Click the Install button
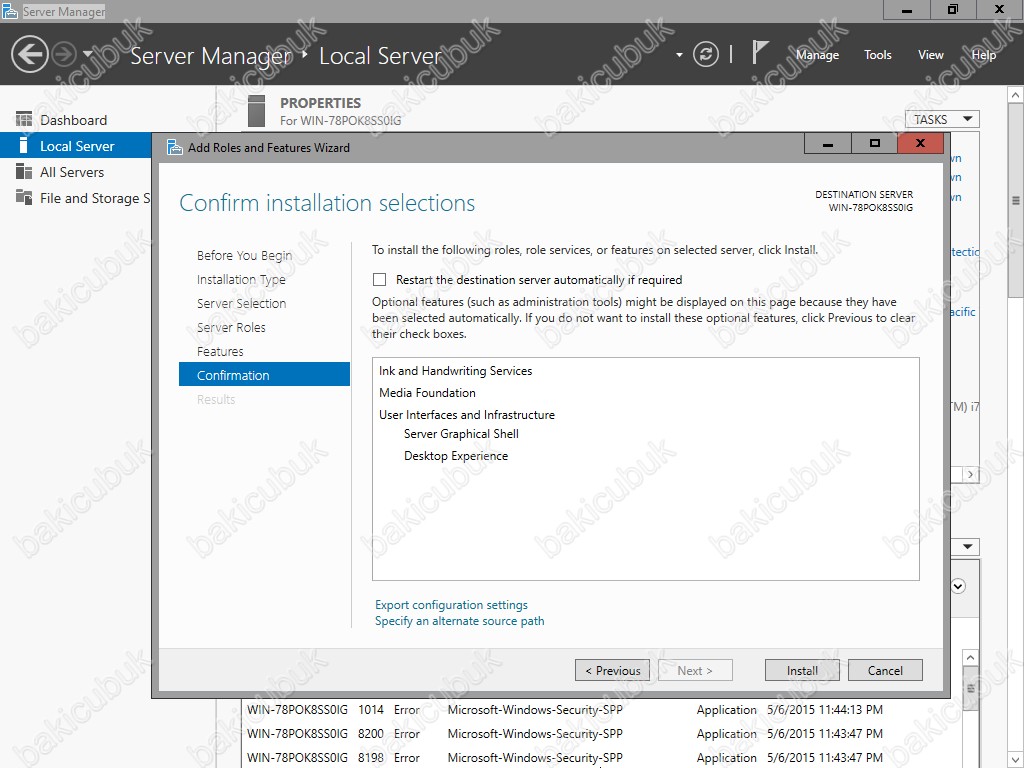This screenshot has height=768, width=1024. click(802, 671)
